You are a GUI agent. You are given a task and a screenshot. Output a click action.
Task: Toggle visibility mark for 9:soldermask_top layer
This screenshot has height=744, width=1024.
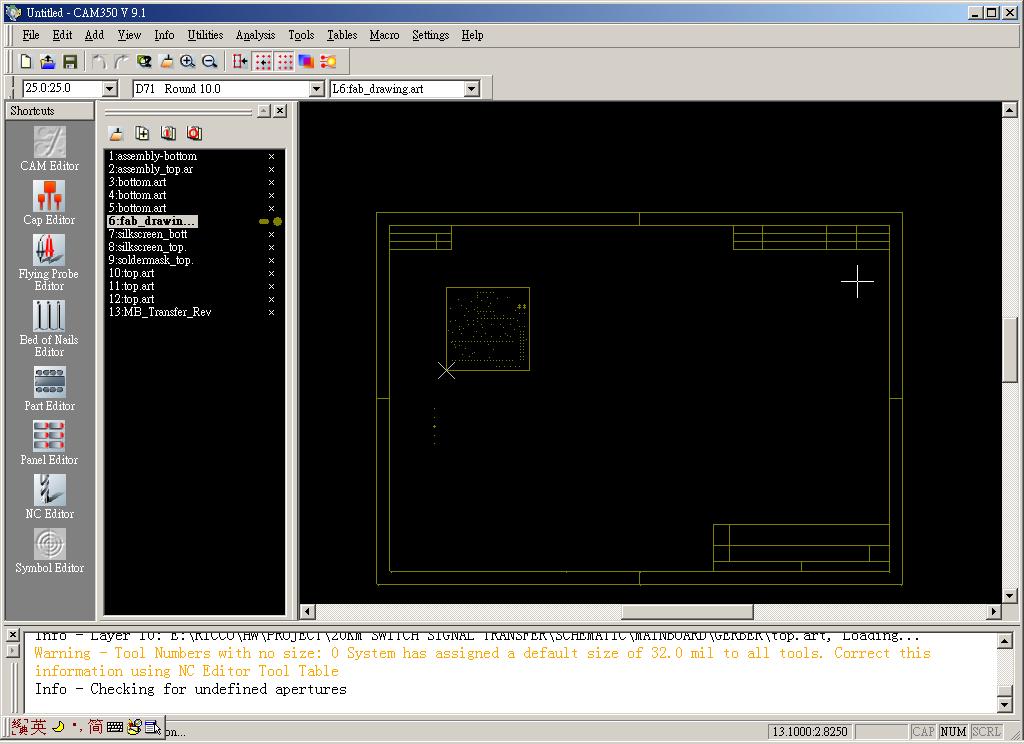click(x=271, y=261)
